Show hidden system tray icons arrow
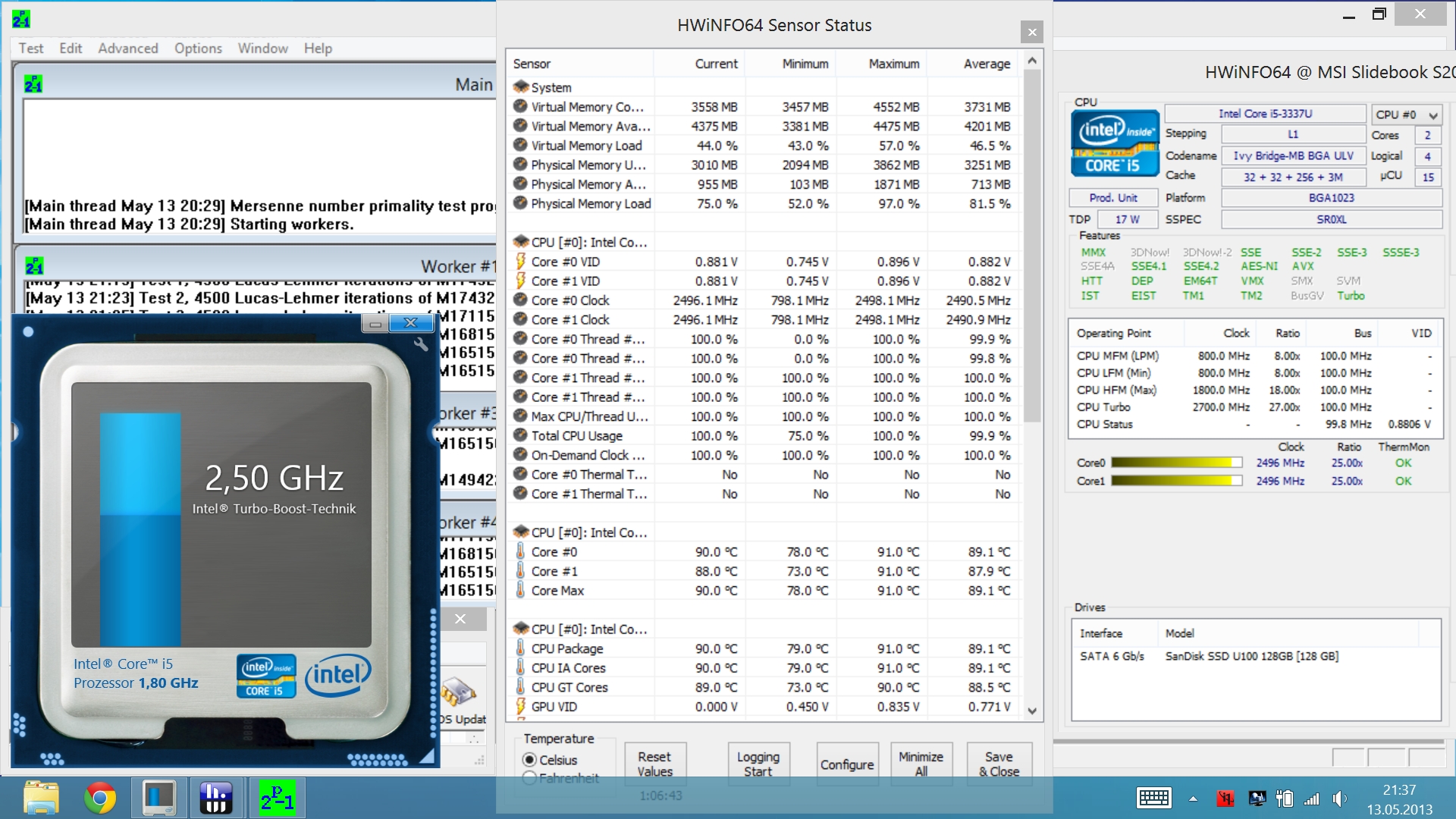This screenshot has width=1456, height=819. tap(1193, 799)
